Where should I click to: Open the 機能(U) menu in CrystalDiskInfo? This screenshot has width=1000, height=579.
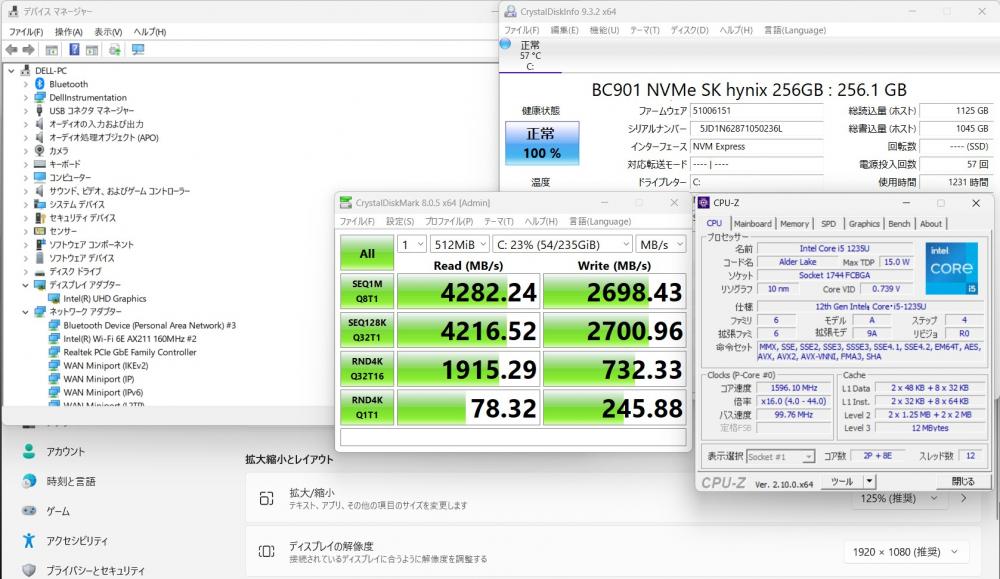pos(604,30)
